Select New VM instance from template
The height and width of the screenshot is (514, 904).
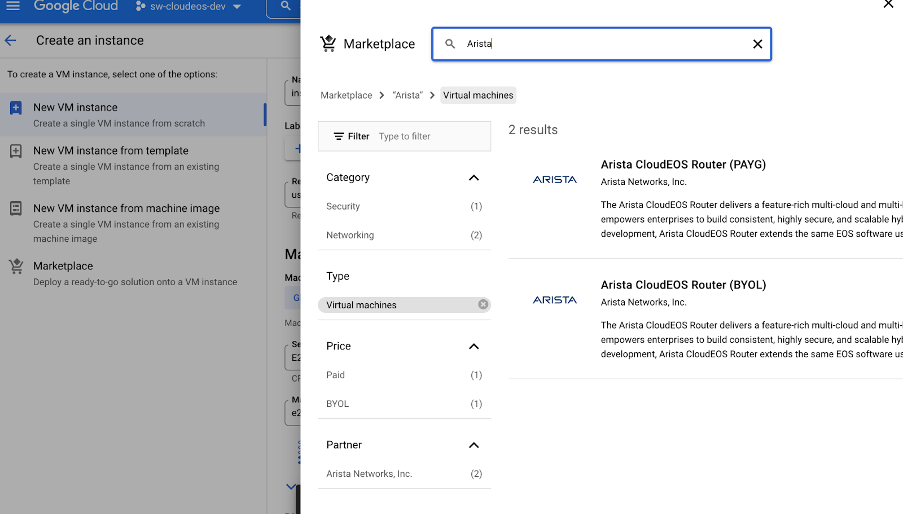click(133, 165)
